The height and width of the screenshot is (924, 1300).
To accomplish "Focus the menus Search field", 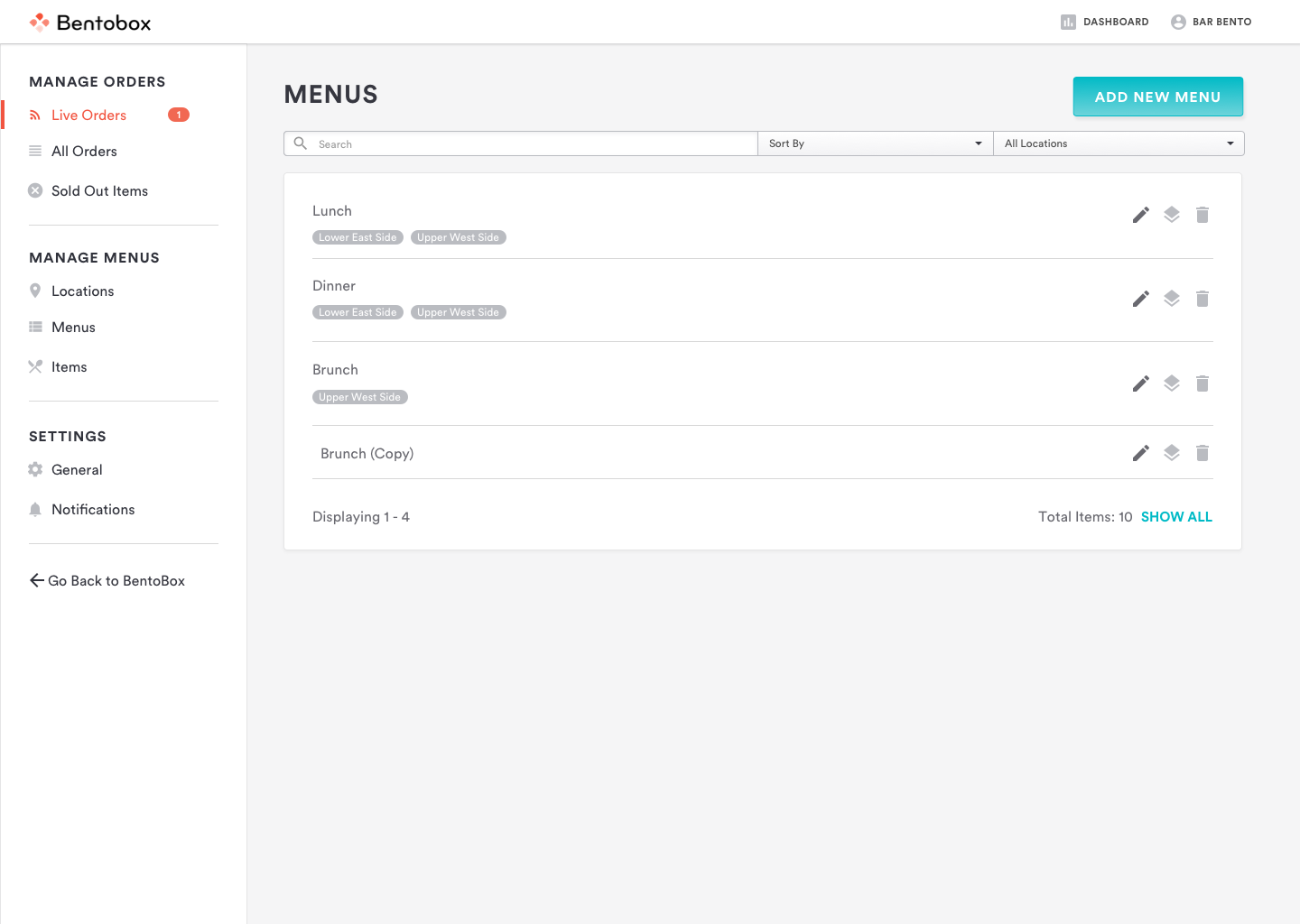I will click(521, 143).
